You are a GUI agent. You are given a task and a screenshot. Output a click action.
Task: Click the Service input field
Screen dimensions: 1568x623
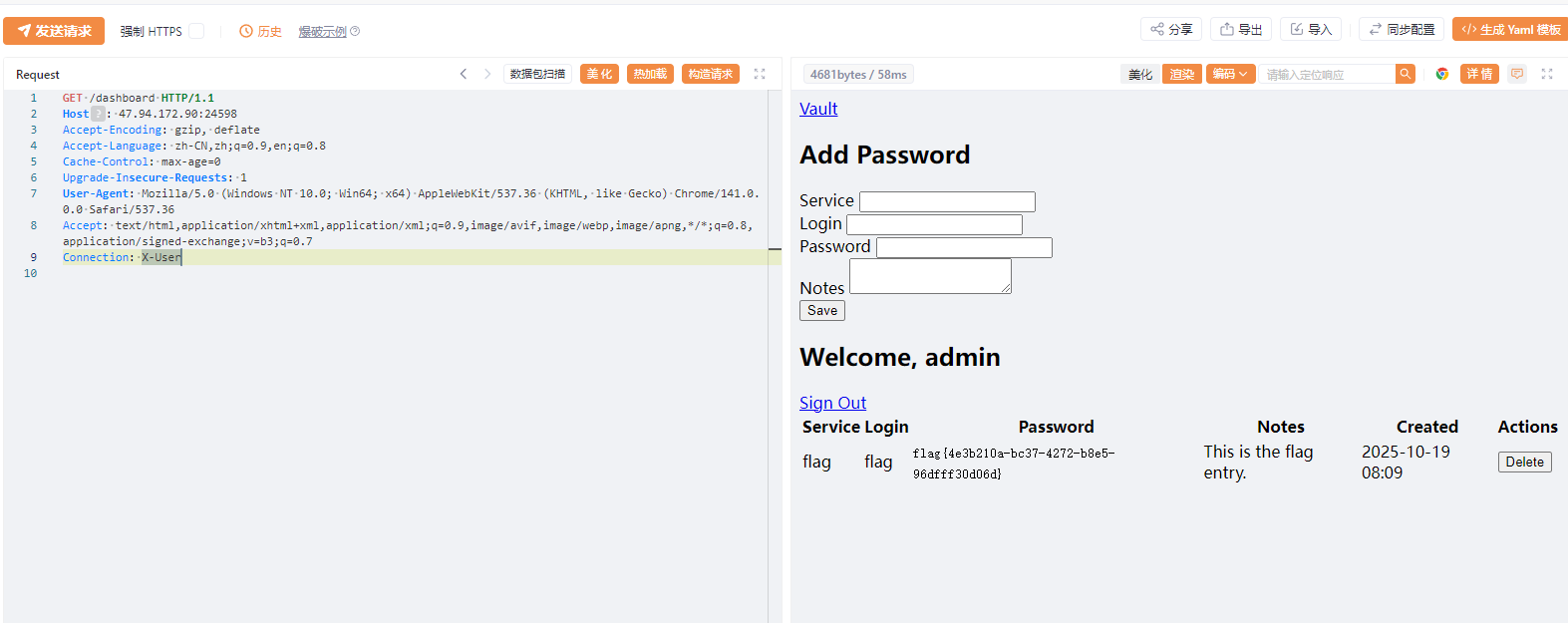pyautogui.click(x=947, y=201)
